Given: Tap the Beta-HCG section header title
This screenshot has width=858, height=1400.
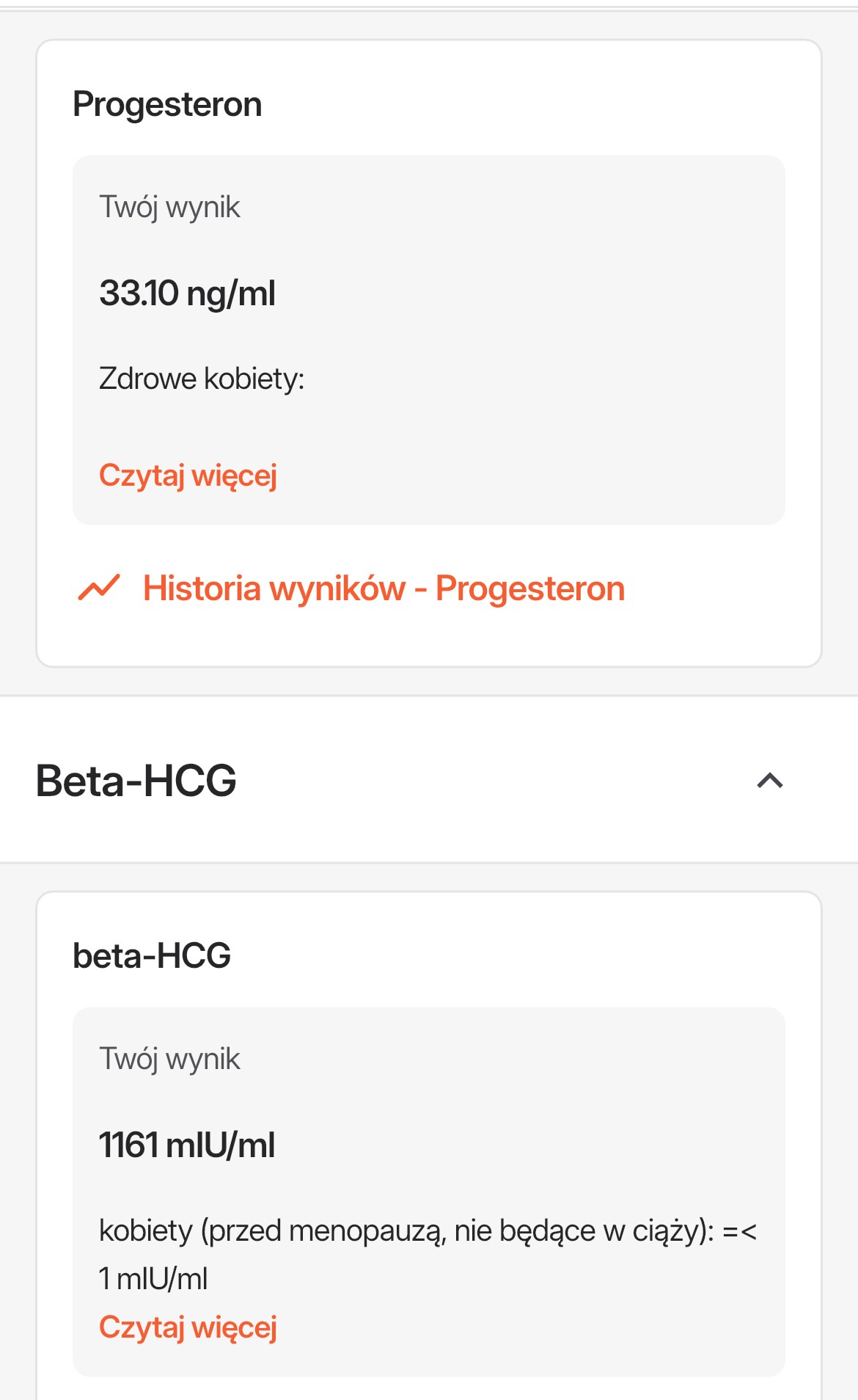Looking at the screenshot, I should coord(136,780).
